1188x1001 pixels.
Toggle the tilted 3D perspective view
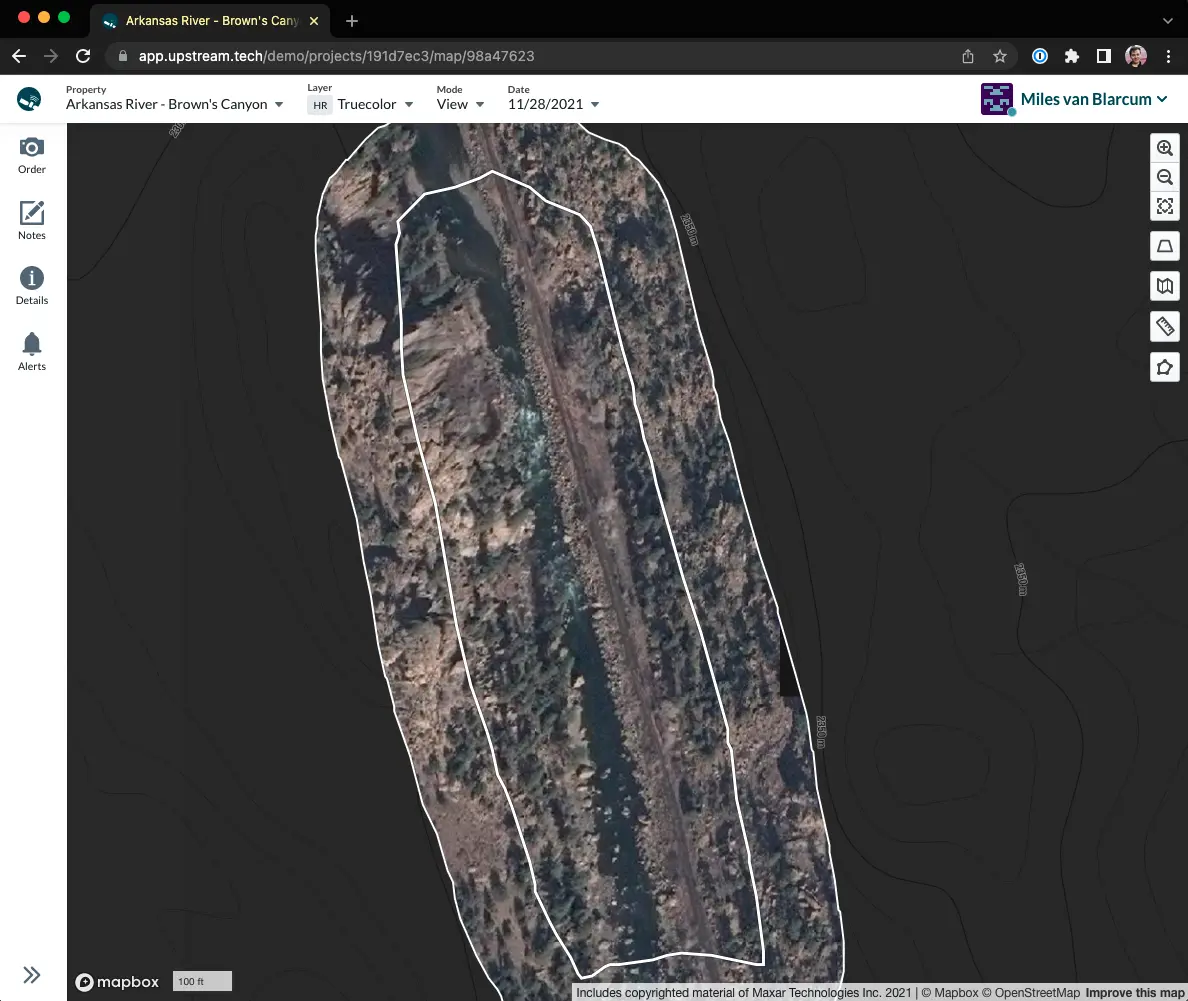[x=1165, y=246]
